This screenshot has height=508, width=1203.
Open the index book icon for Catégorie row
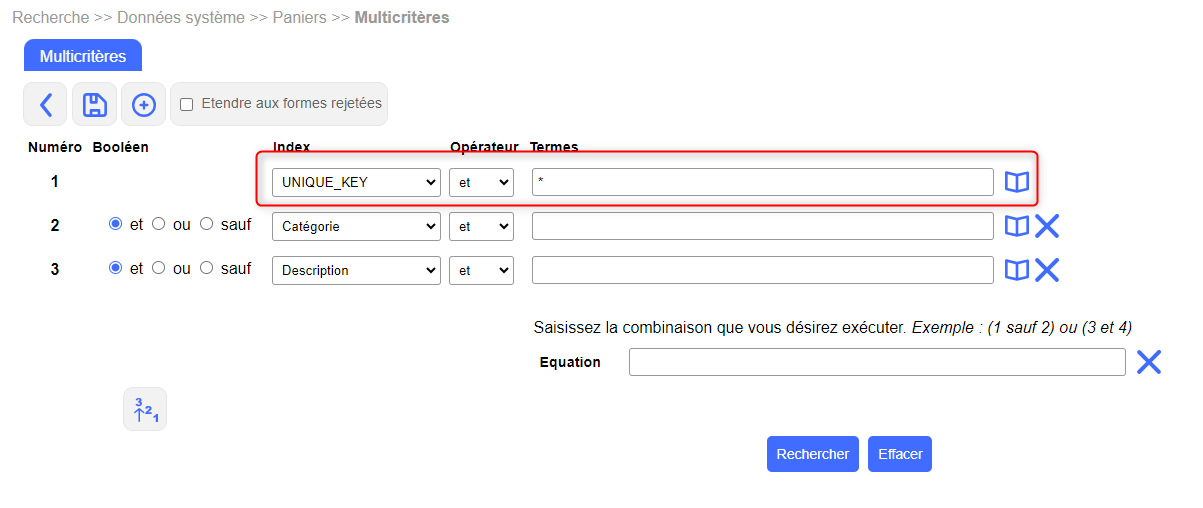point(1016,226)
